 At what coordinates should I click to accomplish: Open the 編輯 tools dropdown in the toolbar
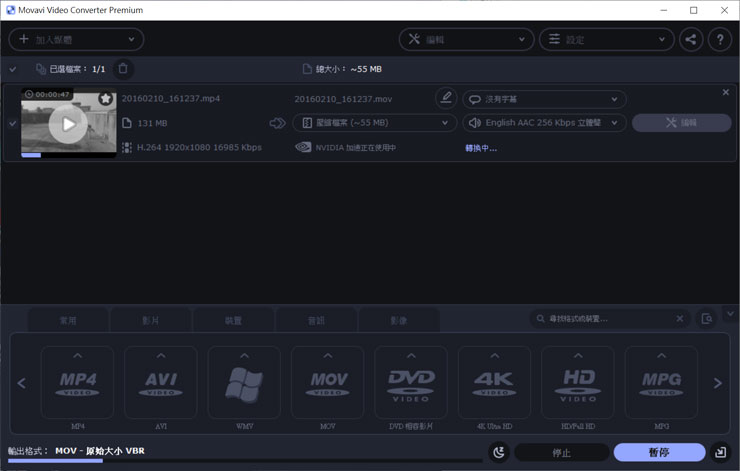click(466, 40)
